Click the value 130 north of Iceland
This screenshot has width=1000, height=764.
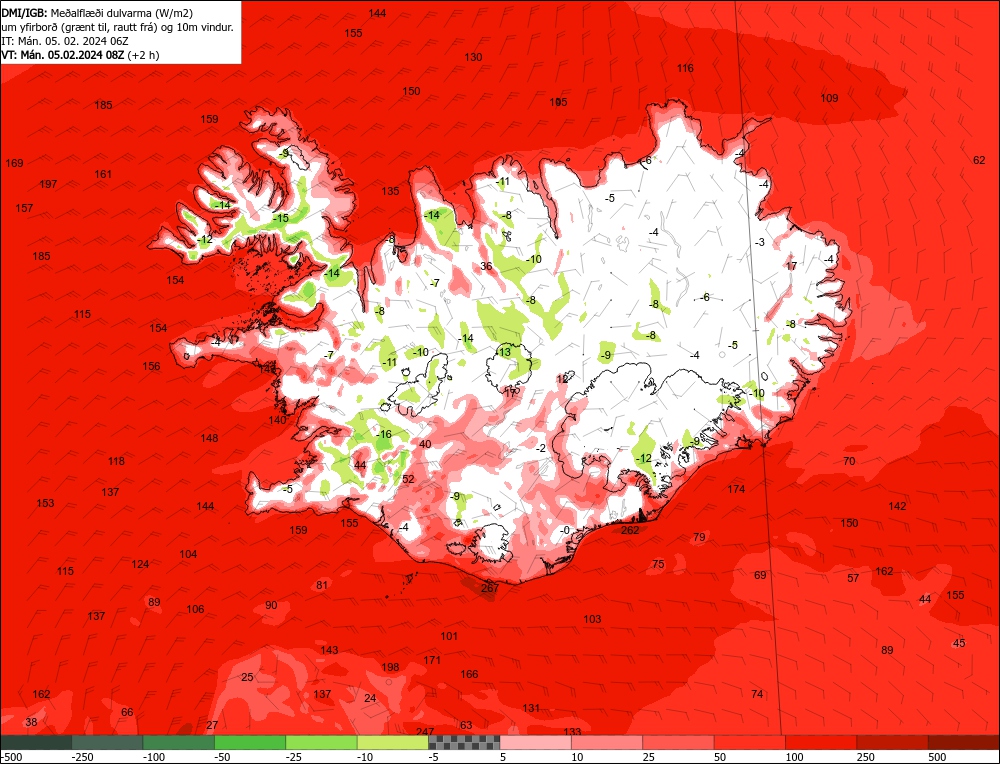click(473, 57)
